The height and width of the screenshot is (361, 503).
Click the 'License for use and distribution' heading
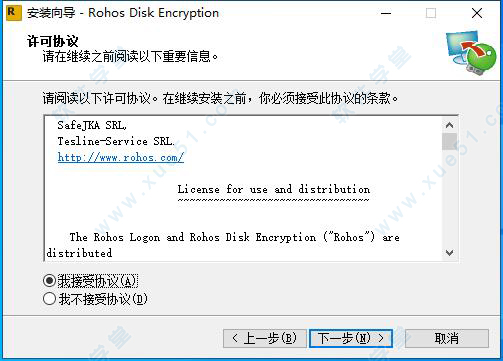[x=273, y=189]
